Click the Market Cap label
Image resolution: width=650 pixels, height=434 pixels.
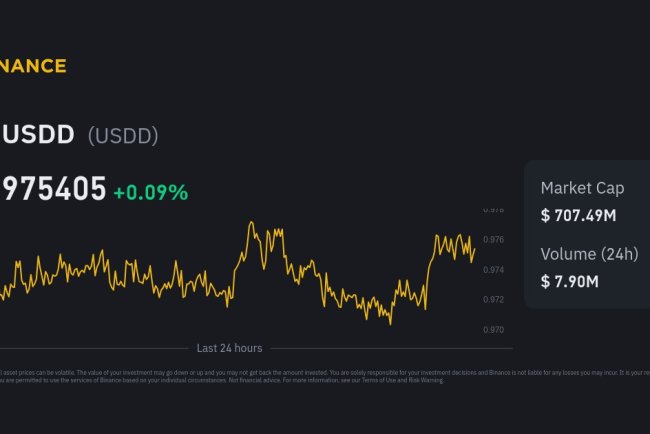[x=582, y=187]
